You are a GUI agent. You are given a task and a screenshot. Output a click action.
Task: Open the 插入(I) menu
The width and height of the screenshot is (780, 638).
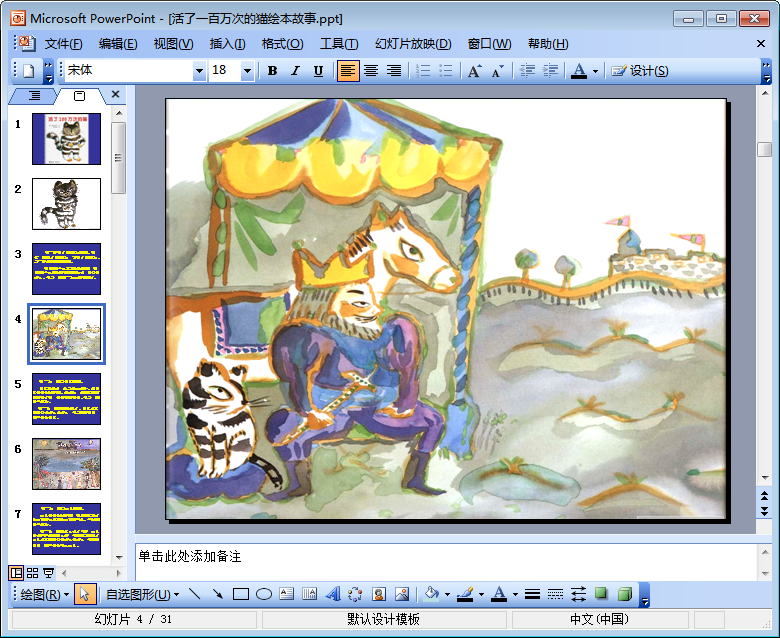(227, 44)
